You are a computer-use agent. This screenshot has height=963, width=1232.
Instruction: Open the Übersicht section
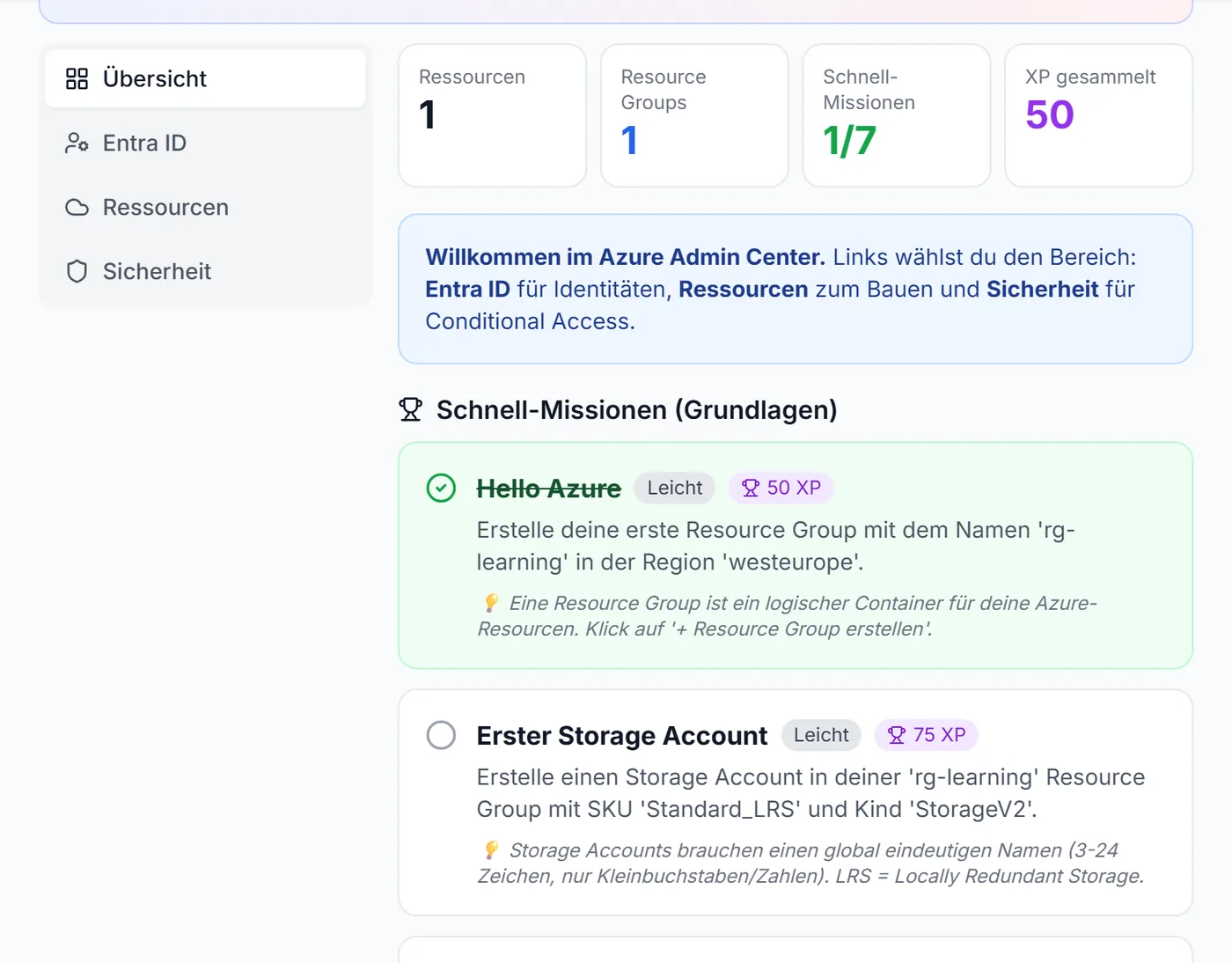coord(205,78)
